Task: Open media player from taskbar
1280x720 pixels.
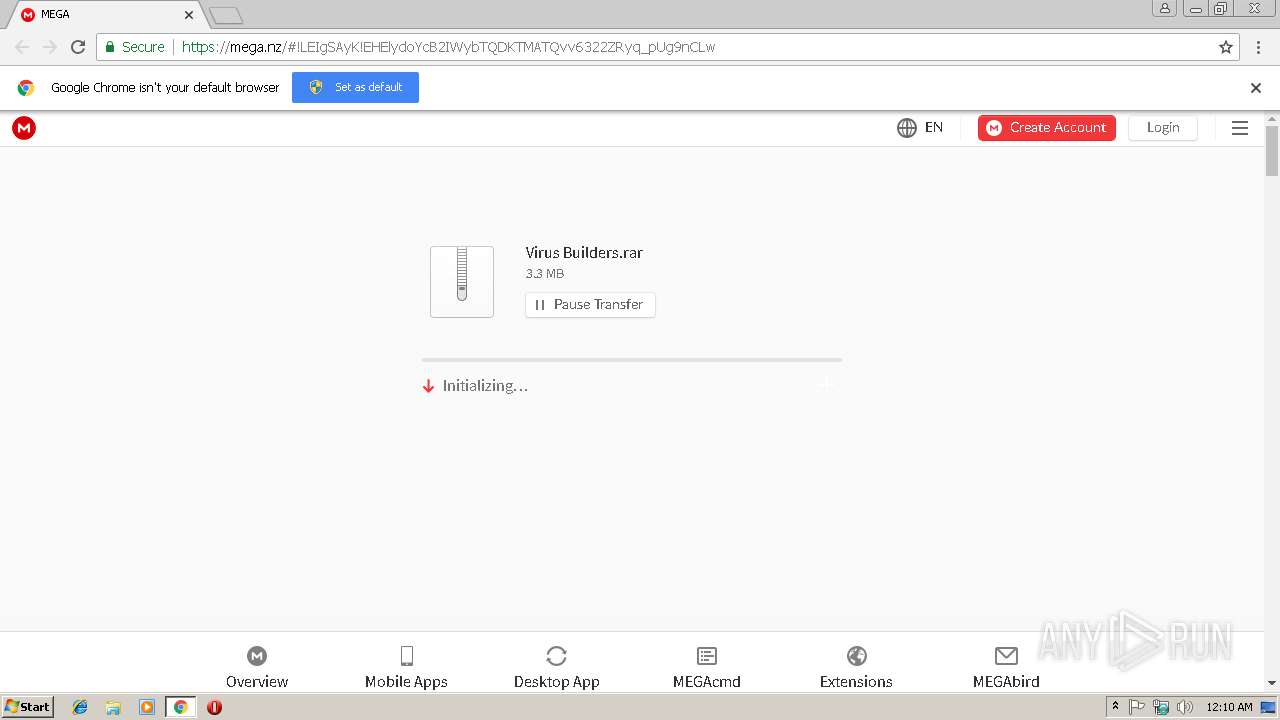Action: (x=147, y=707)
